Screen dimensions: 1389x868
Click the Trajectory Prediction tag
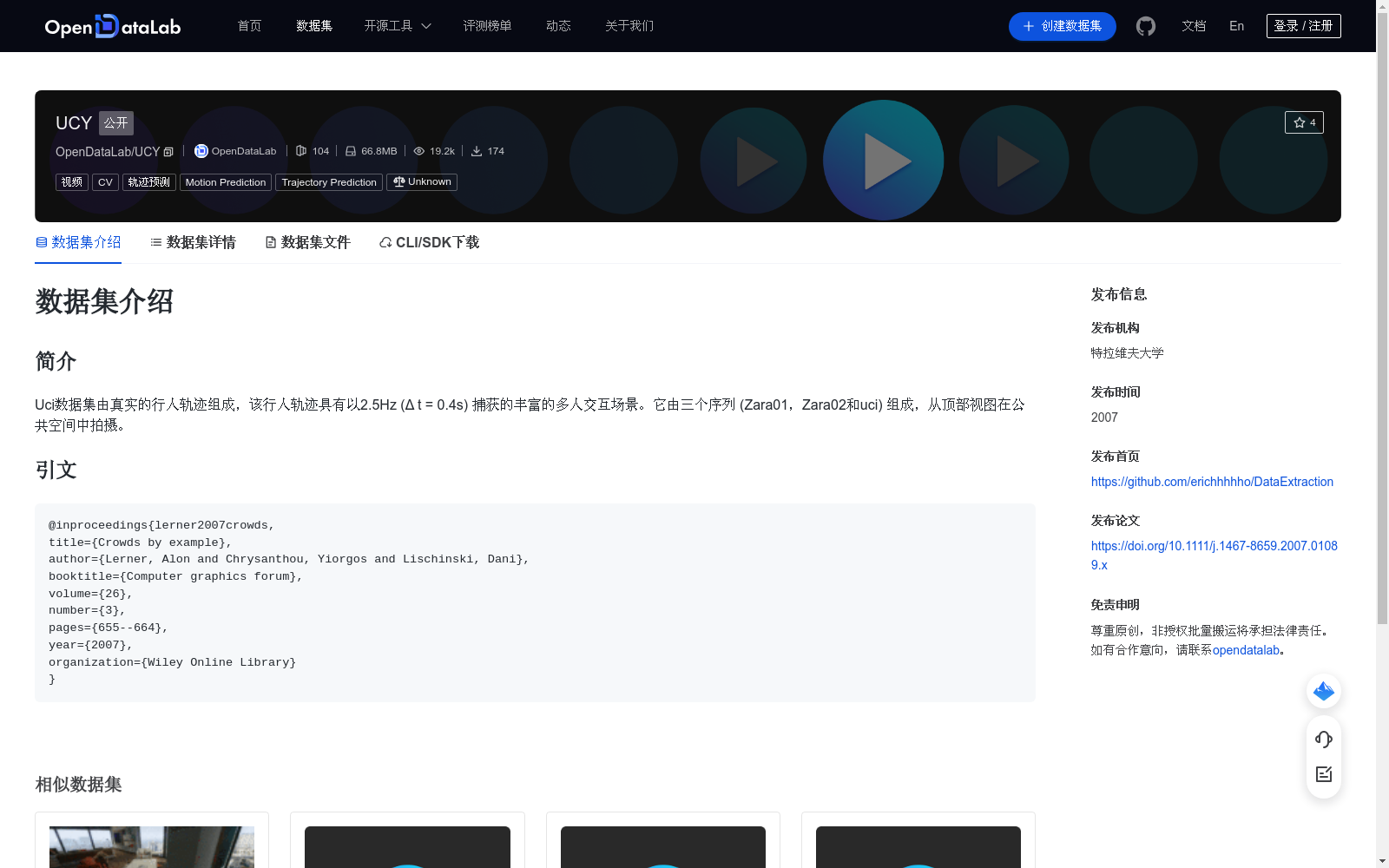pyautogui.click(x=329, y=182)
